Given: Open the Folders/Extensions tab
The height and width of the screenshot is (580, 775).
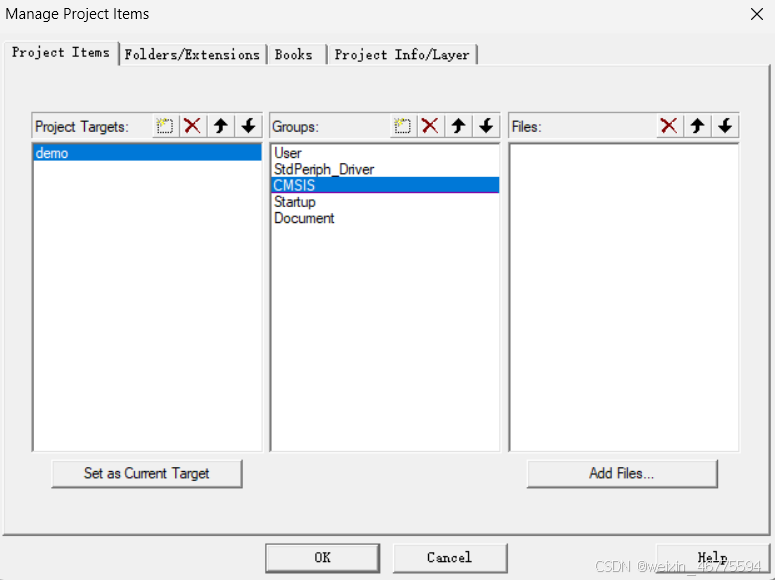Looking at the screenshot, I should click(192, 55).
